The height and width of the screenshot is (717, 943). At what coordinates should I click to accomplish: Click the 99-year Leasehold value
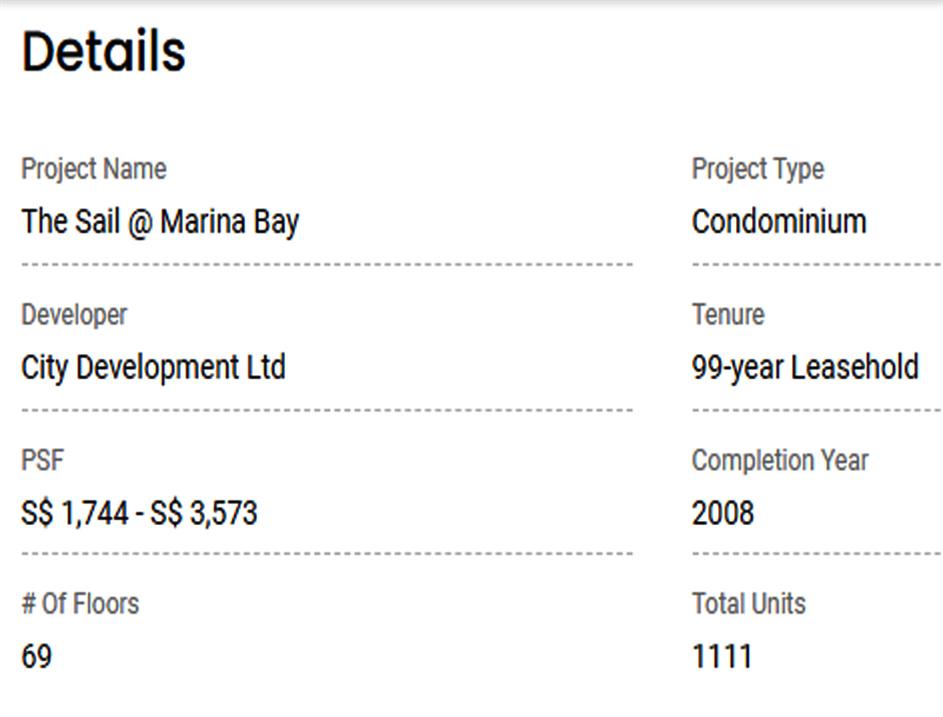804,367
